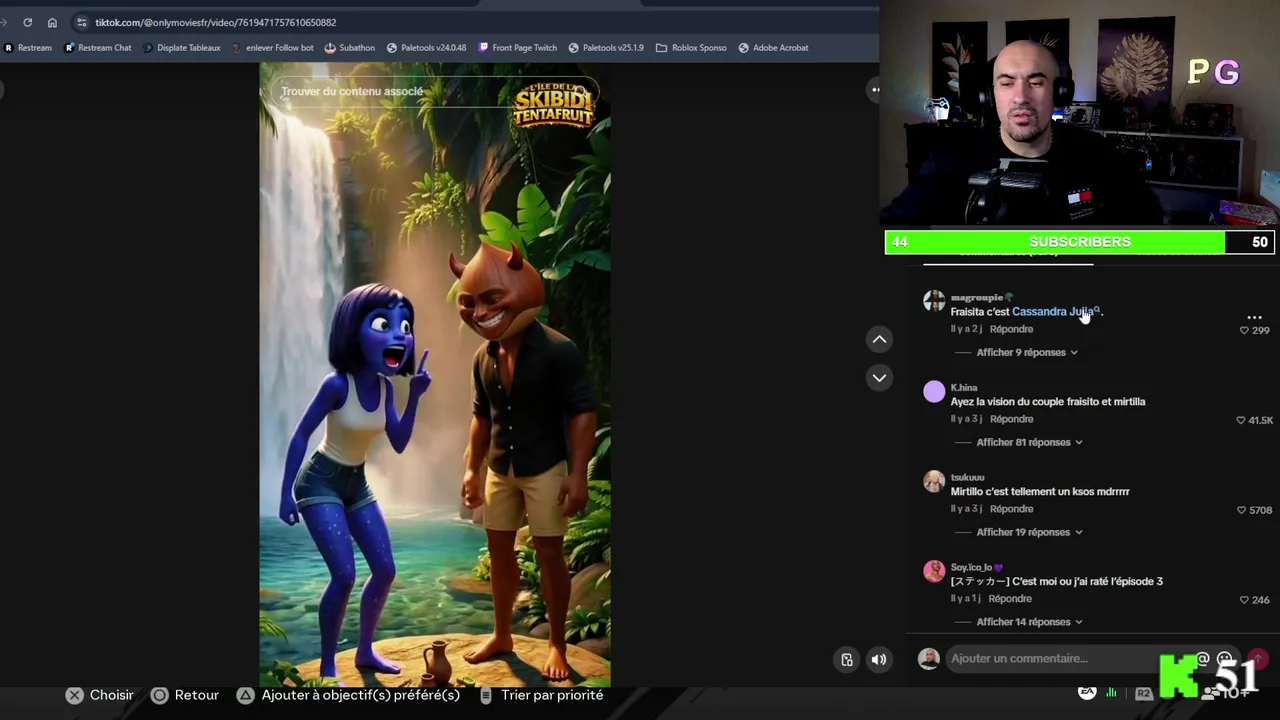This screenshot has width=1280, height=720.
Task: Open the video's more options dots
Action: (875, 90)
